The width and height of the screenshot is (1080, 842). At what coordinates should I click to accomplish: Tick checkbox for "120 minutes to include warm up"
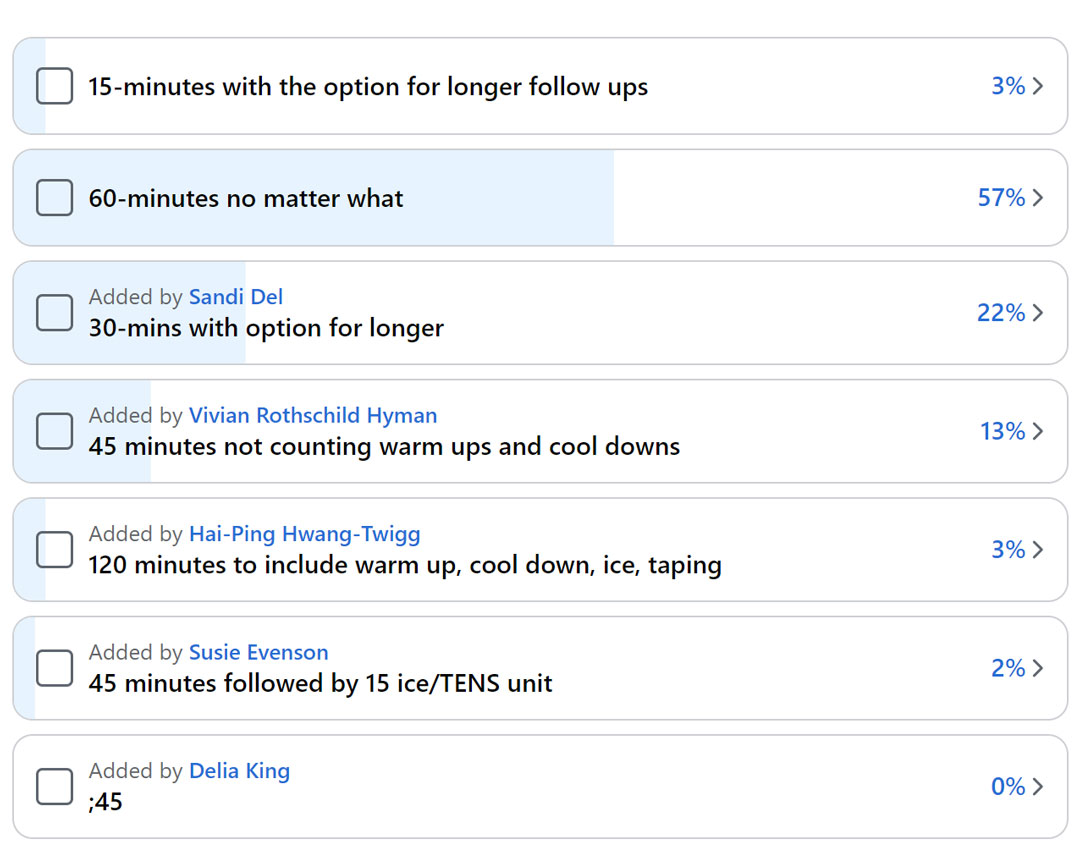point(54,550)
